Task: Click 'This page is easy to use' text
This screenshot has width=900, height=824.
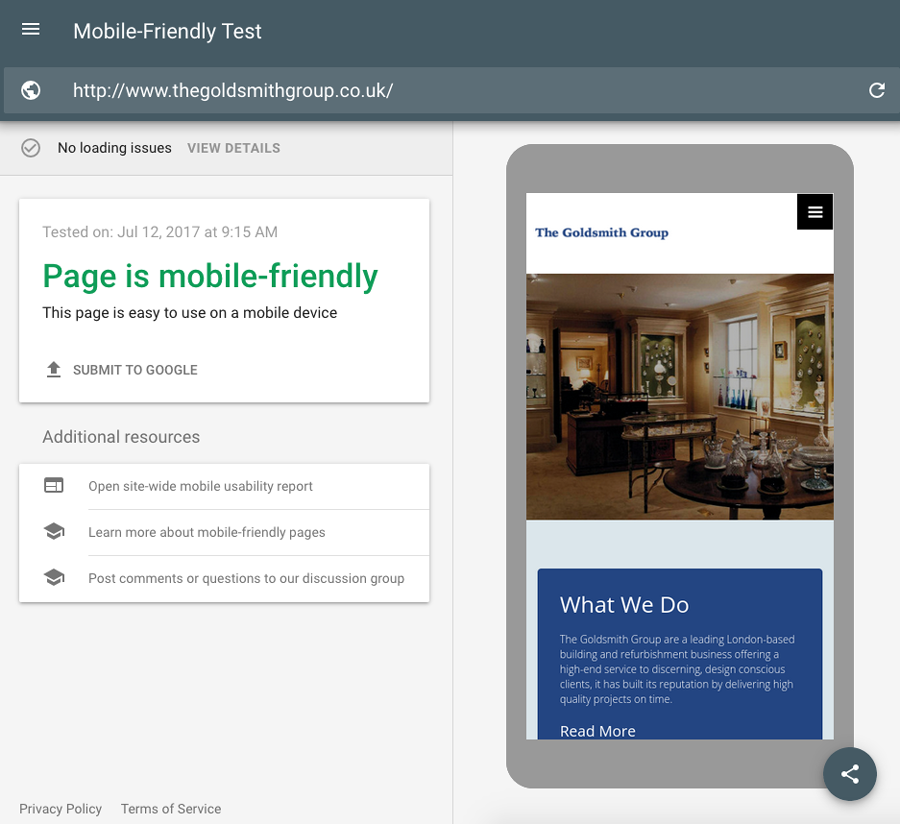Action: (189, 313)
